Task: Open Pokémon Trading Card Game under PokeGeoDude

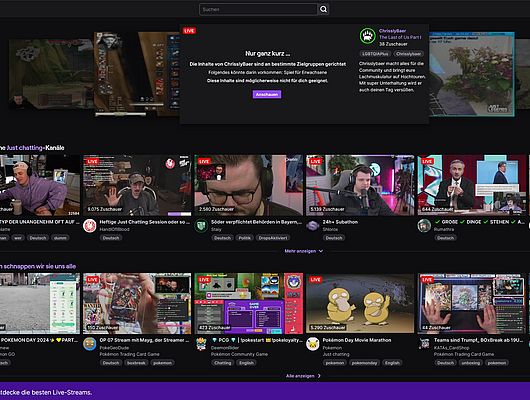Action: 129,354
